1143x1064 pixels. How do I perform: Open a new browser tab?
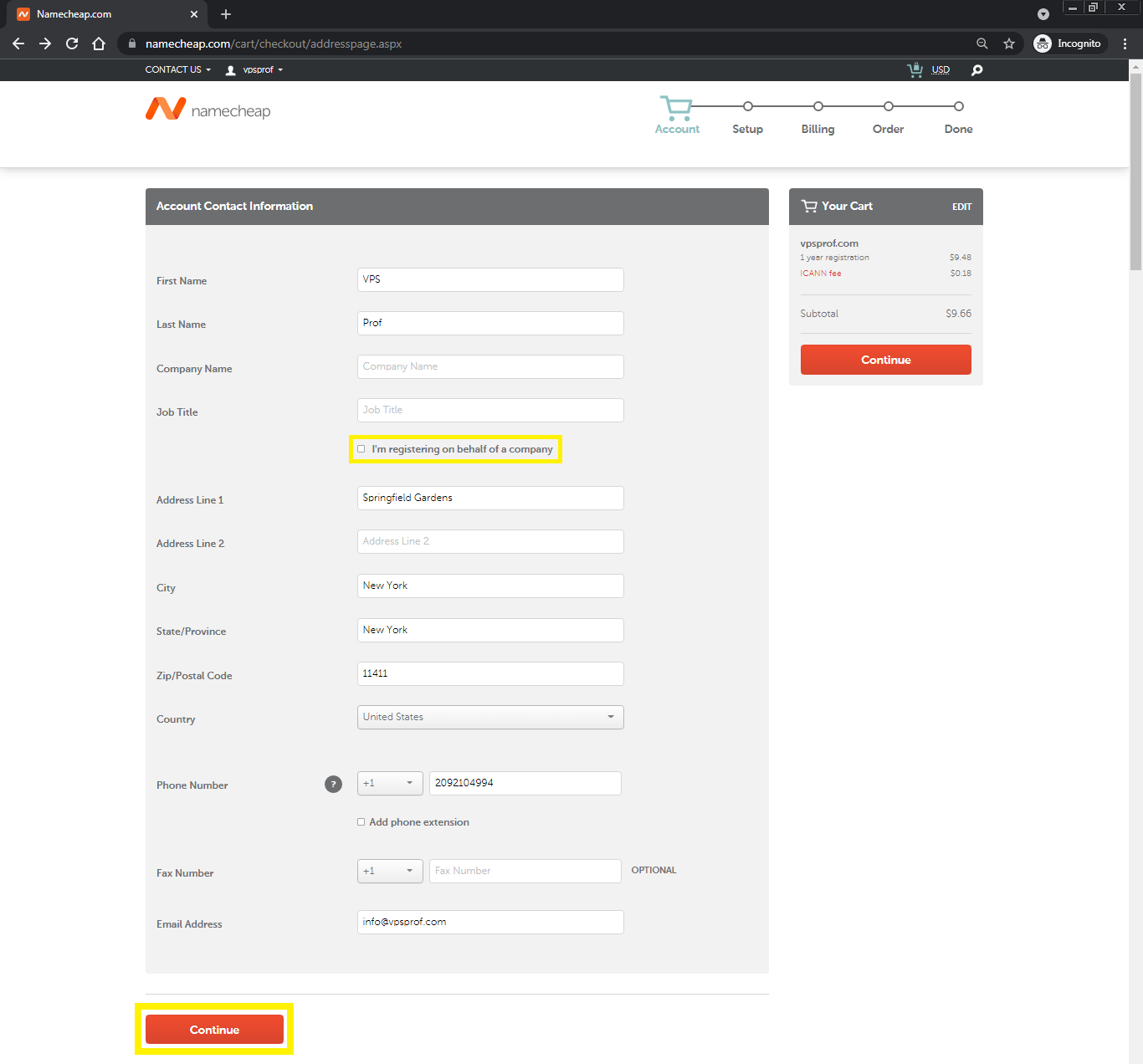(226, 14)
